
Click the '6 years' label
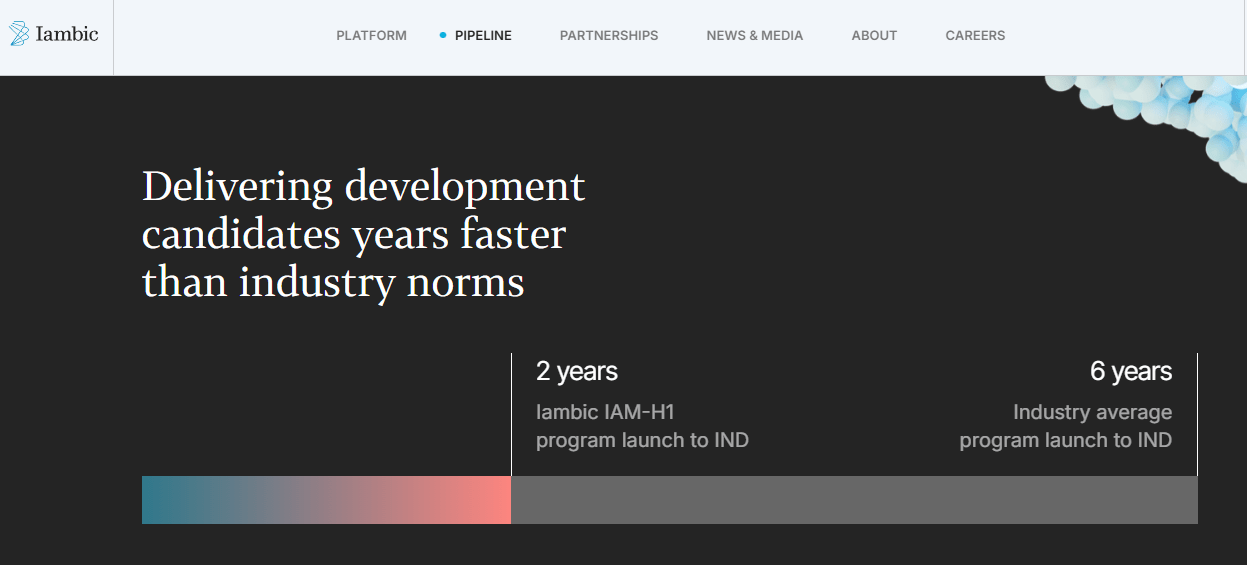pyautogui.click(x=1131, y=371)
